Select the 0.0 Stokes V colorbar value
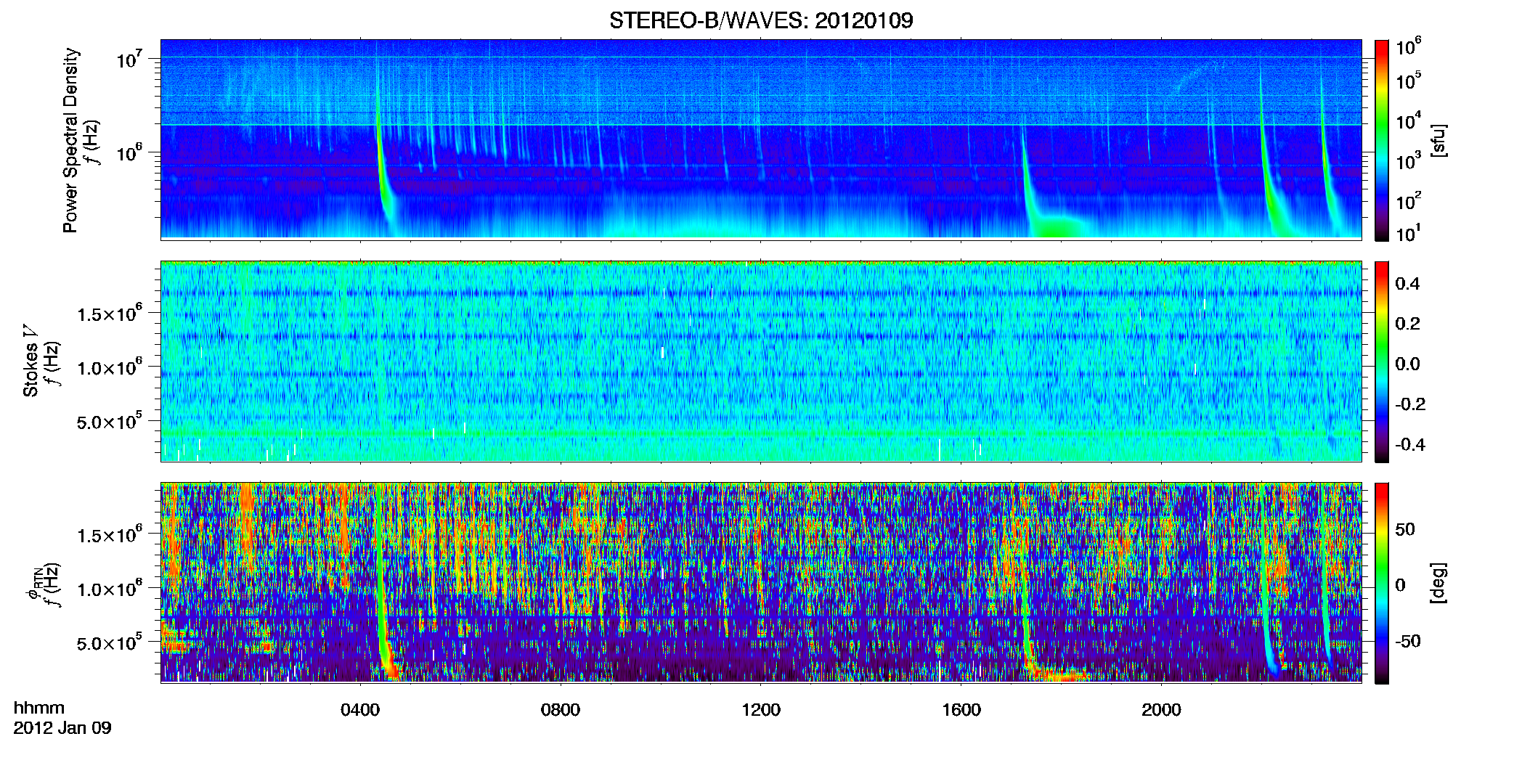This screenshot has height=784, width=1522. tap(1407, 364)
